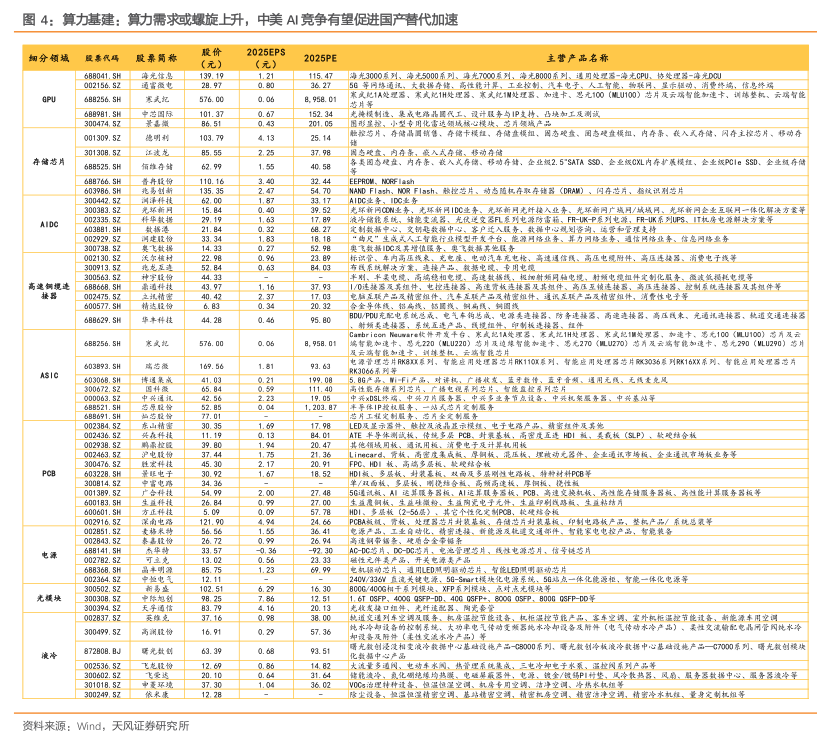The height and width of the screenshot is (741, 817).
Task: Click the PE value 201.05
Action: pos(320,124)
